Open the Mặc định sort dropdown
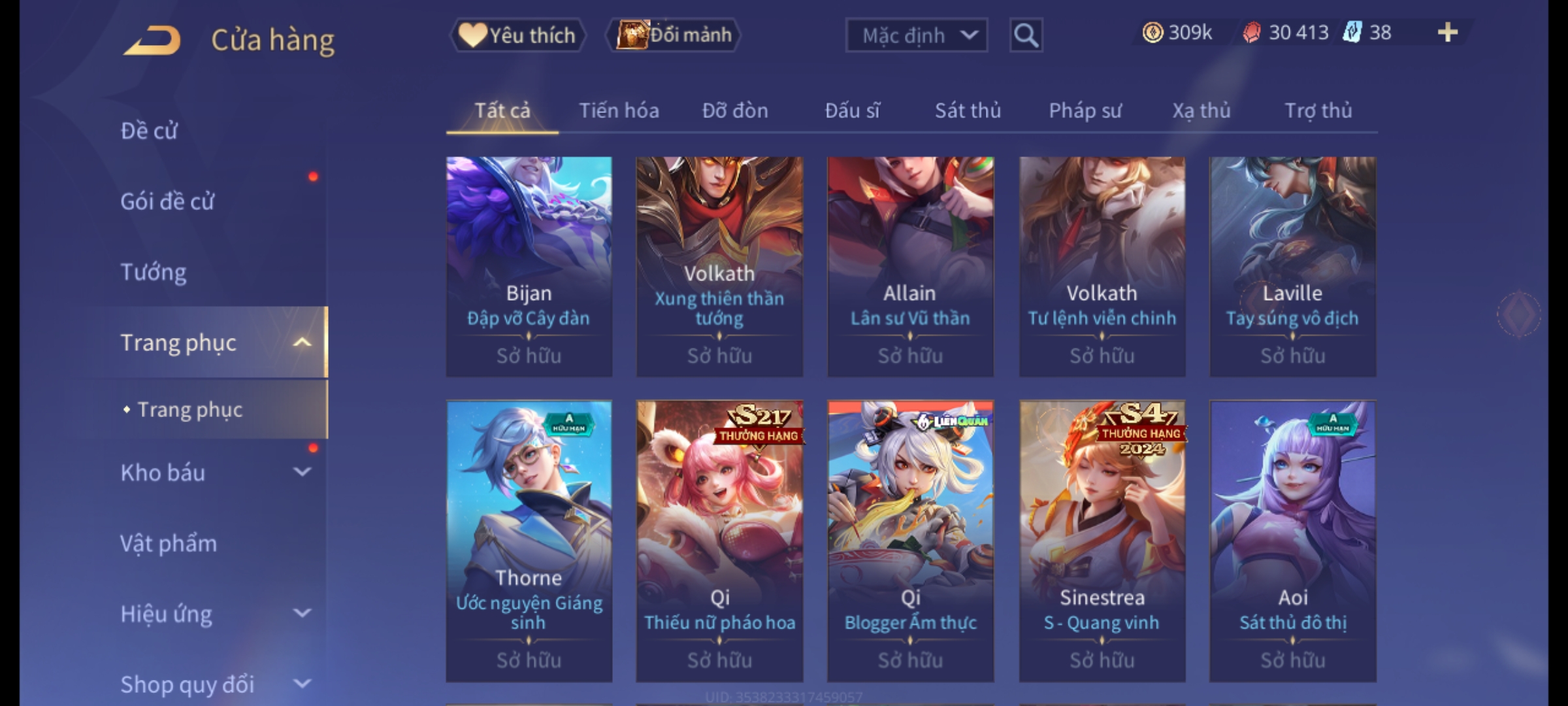The width and height of the screenshot is (1568, 706). tap(917, 35)
